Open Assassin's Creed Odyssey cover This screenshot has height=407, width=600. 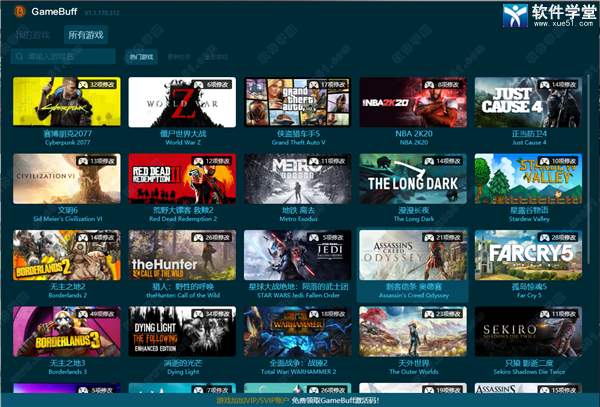tap(413, 254)
